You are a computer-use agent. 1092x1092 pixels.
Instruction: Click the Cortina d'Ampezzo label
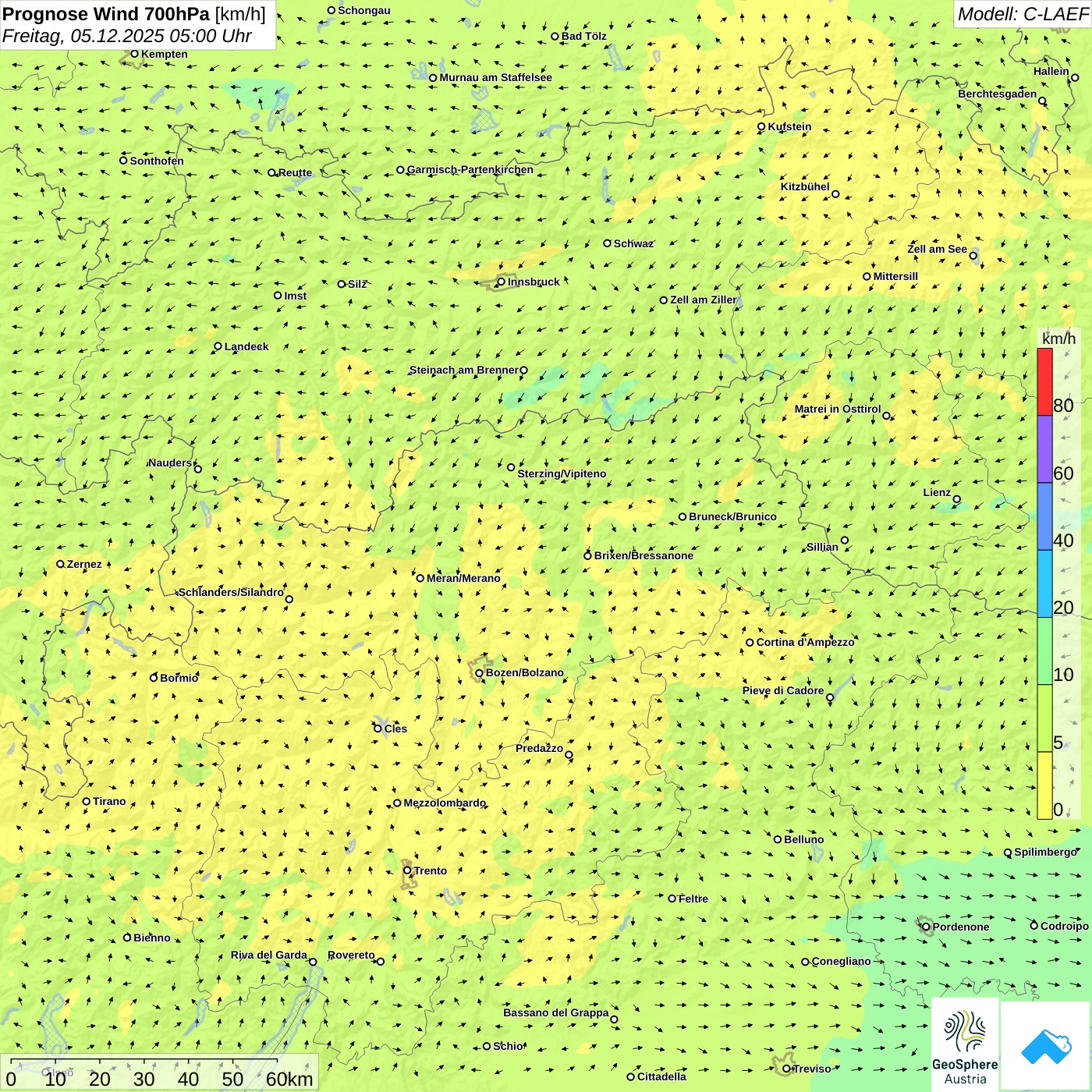click(805, 642)
